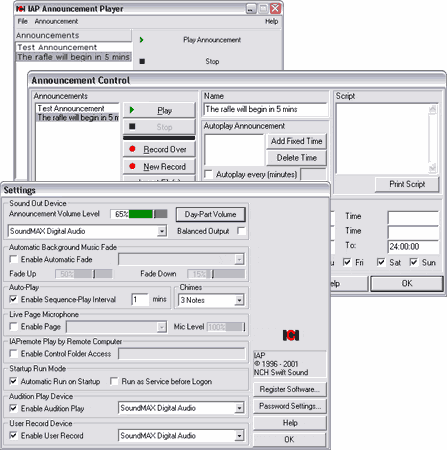Screen dimensions: 447x450
Task: Uncheck the Sat checkbox
Action: pos(381,262)
